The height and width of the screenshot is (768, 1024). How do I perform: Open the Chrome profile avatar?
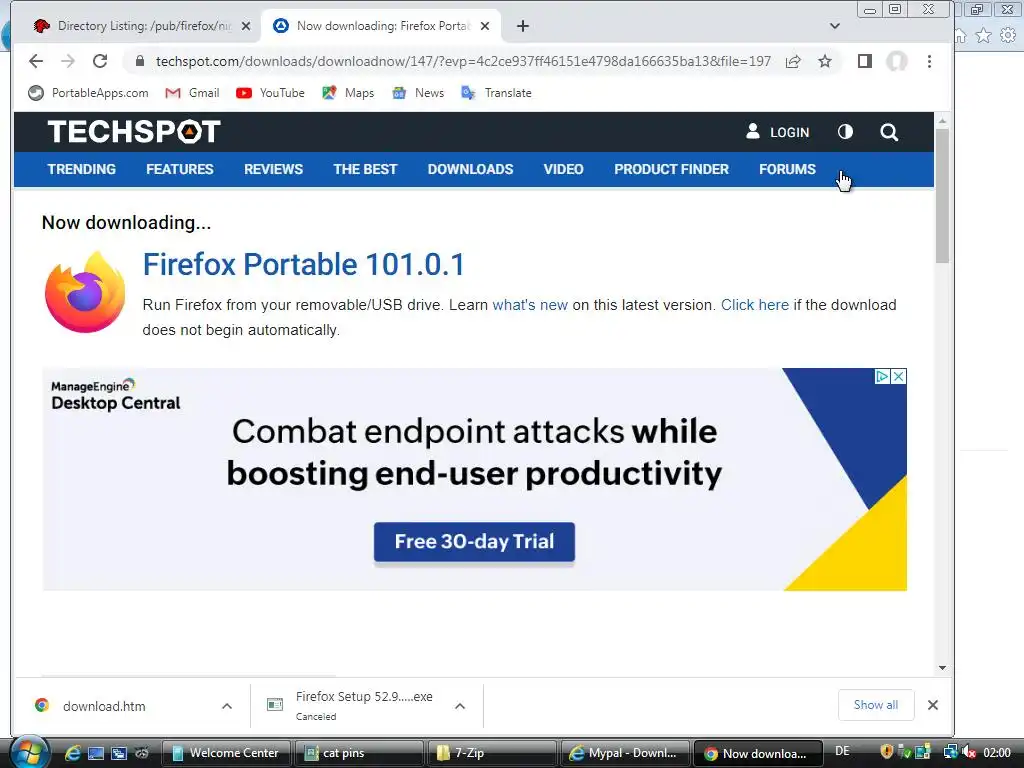[897, 61]
